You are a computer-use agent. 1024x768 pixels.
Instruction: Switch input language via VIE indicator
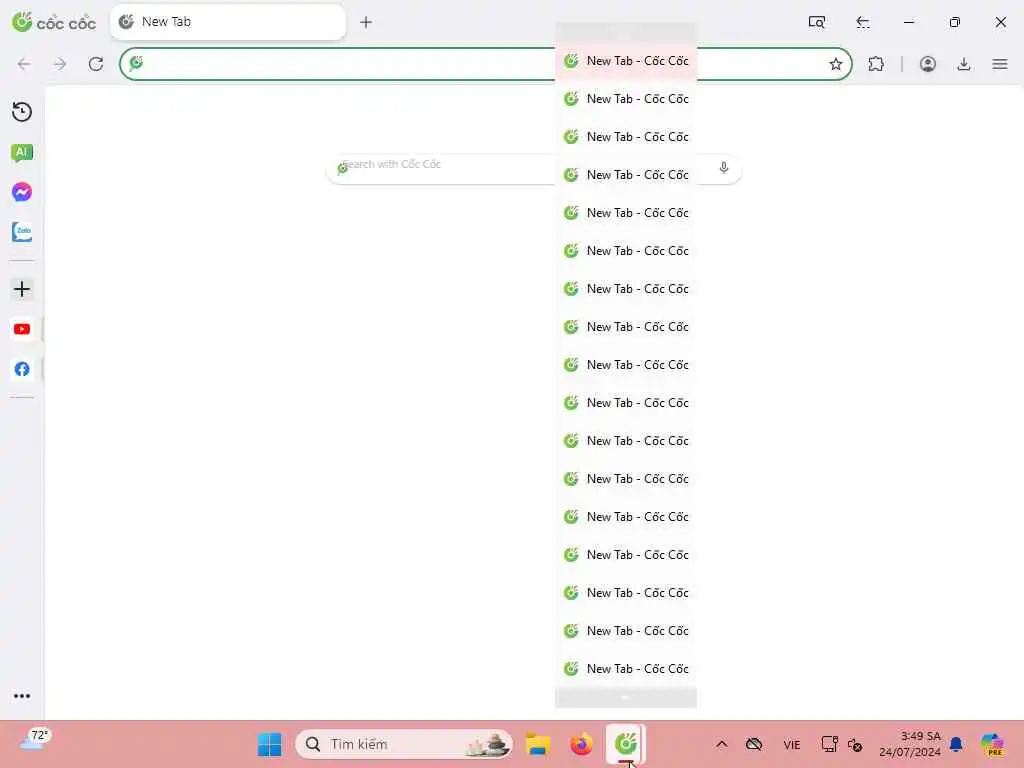point(792,744)
